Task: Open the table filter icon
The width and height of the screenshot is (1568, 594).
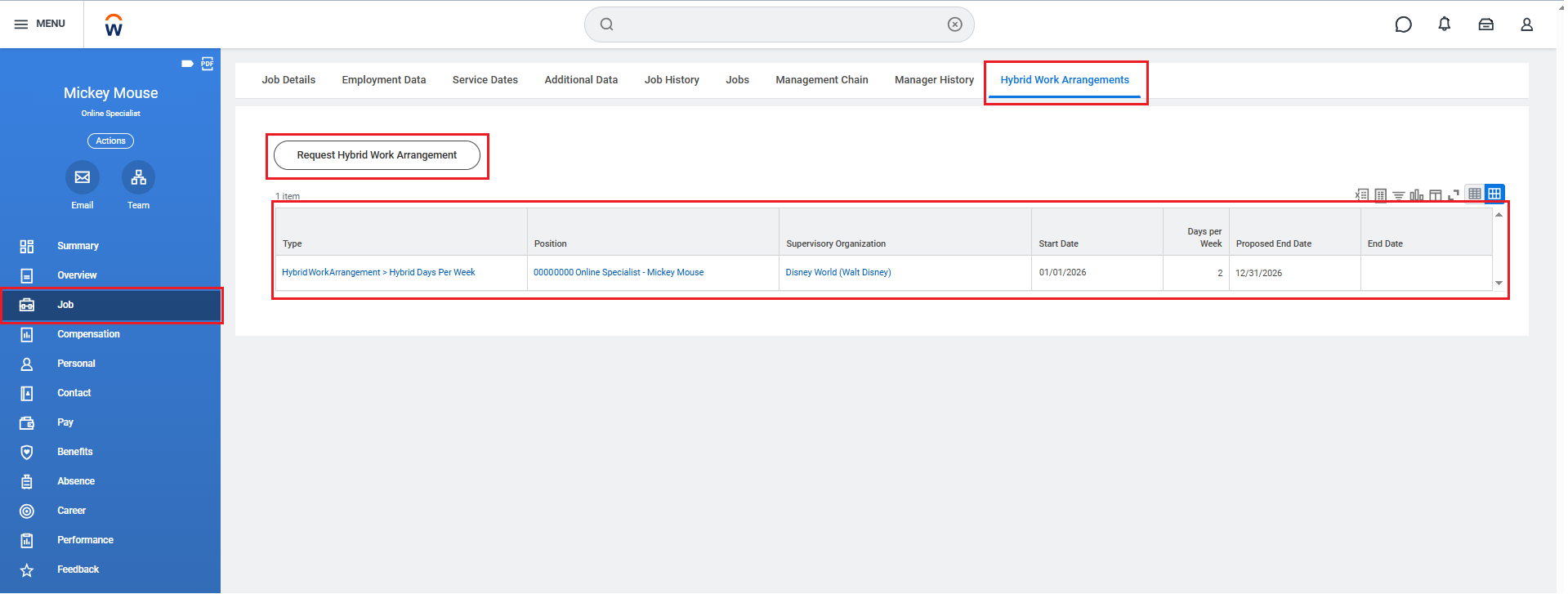Action: click(1399, 195)
